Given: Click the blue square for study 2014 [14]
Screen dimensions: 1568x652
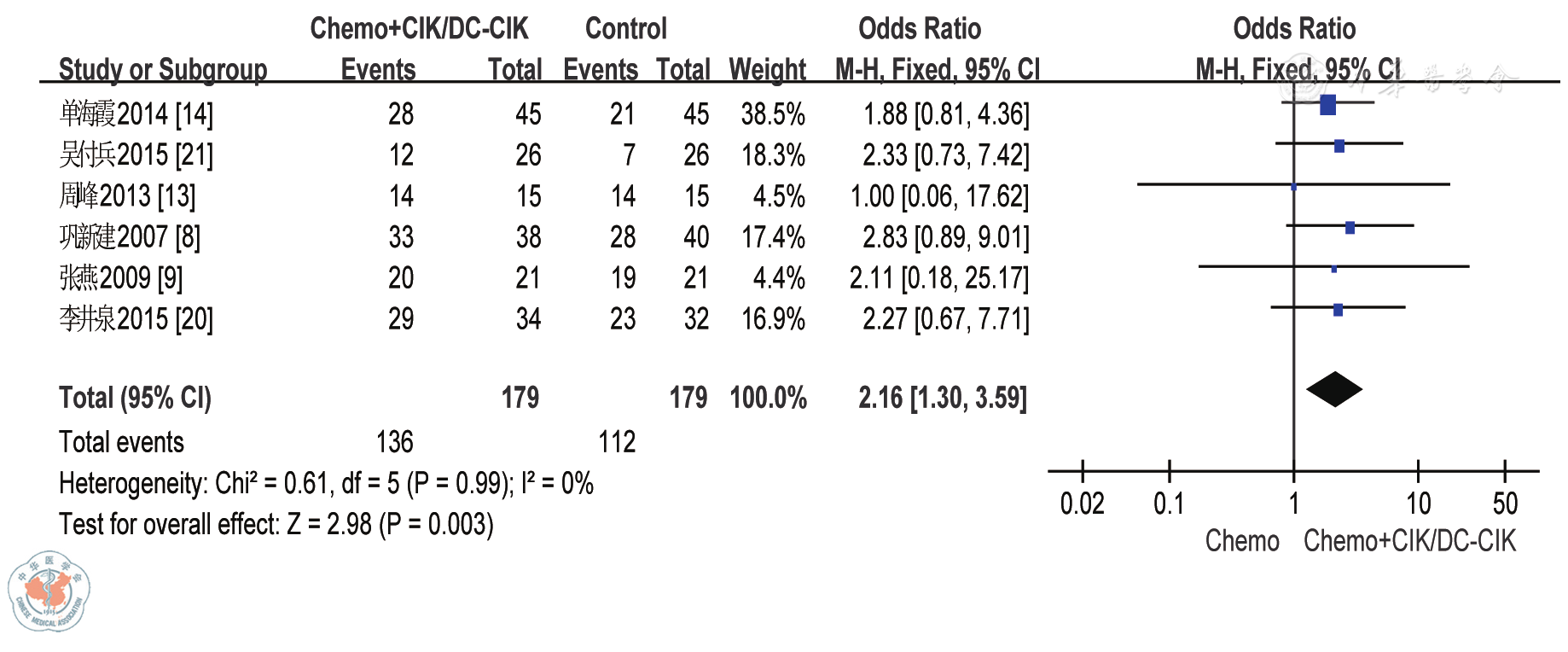Looking at the screenshot, I should click(x=1327, y=105).
